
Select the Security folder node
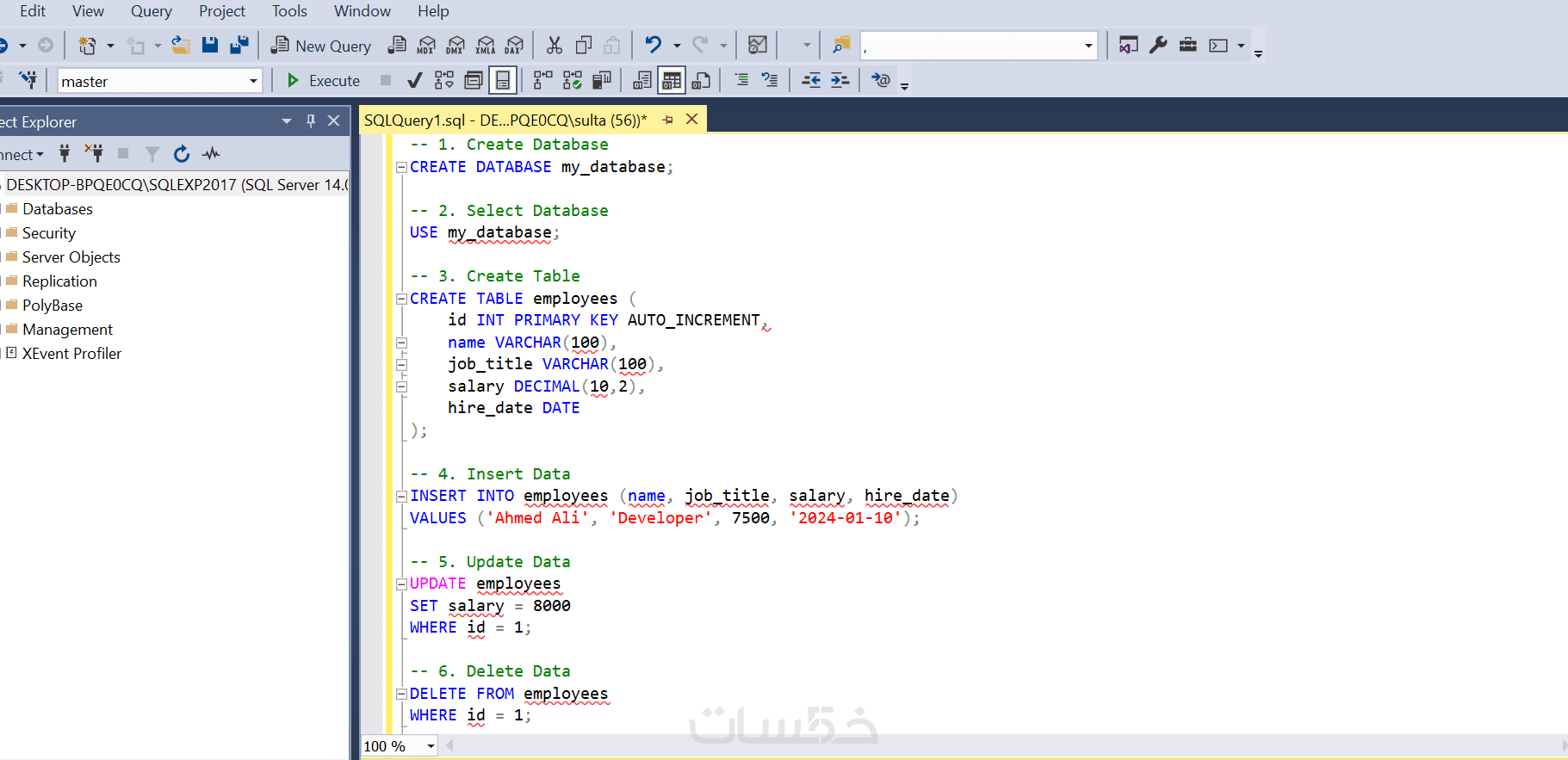point(48,233)
